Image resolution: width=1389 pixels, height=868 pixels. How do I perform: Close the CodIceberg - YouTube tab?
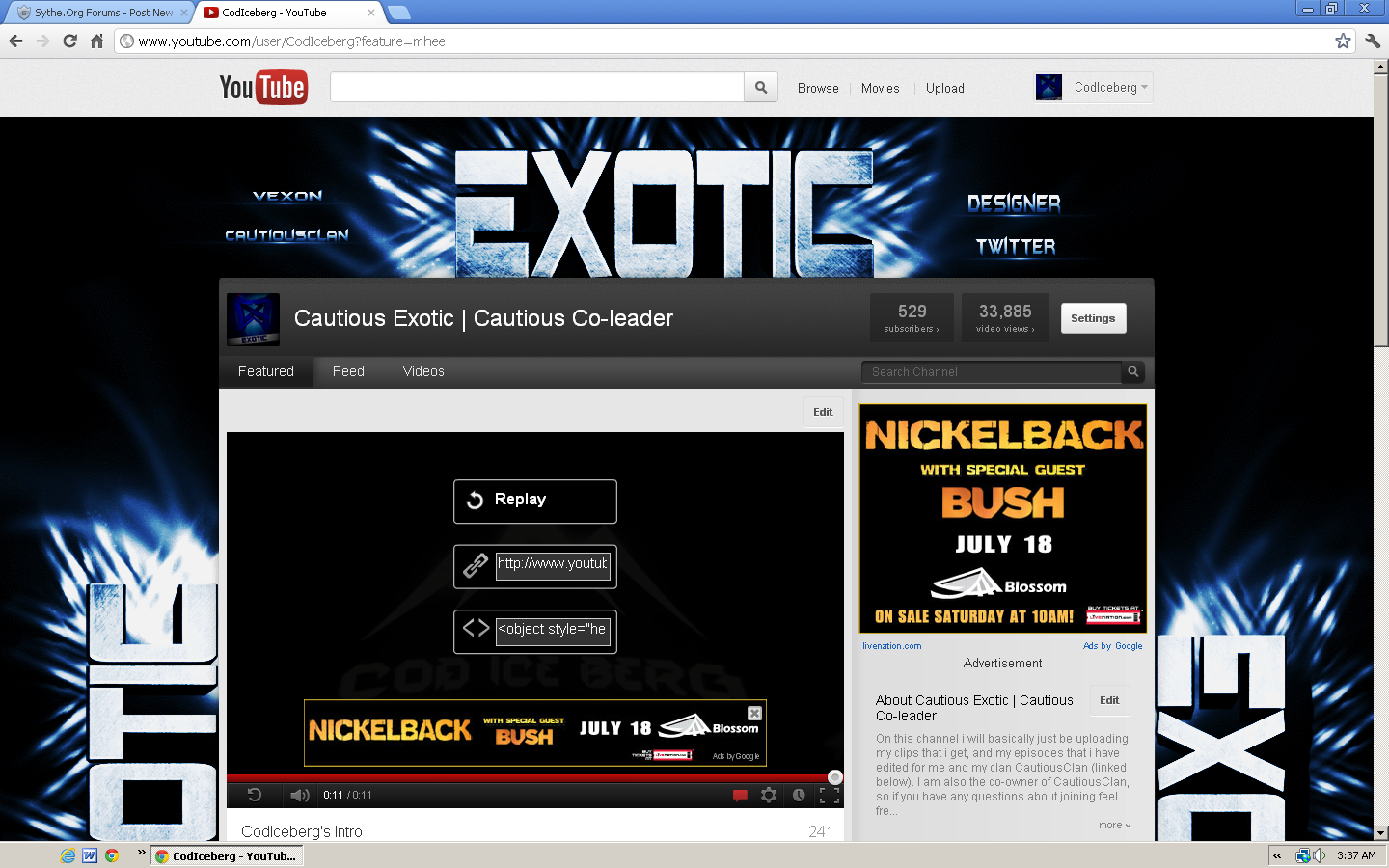coord(371,13)
